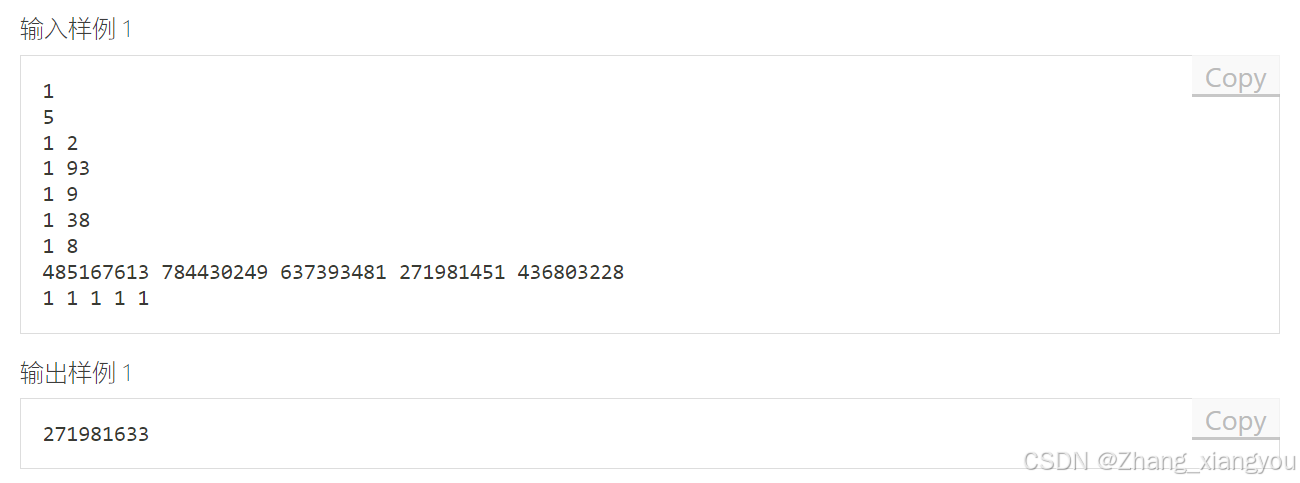
Task: Click the input line reading 1 2
Action: coord(60,143)
